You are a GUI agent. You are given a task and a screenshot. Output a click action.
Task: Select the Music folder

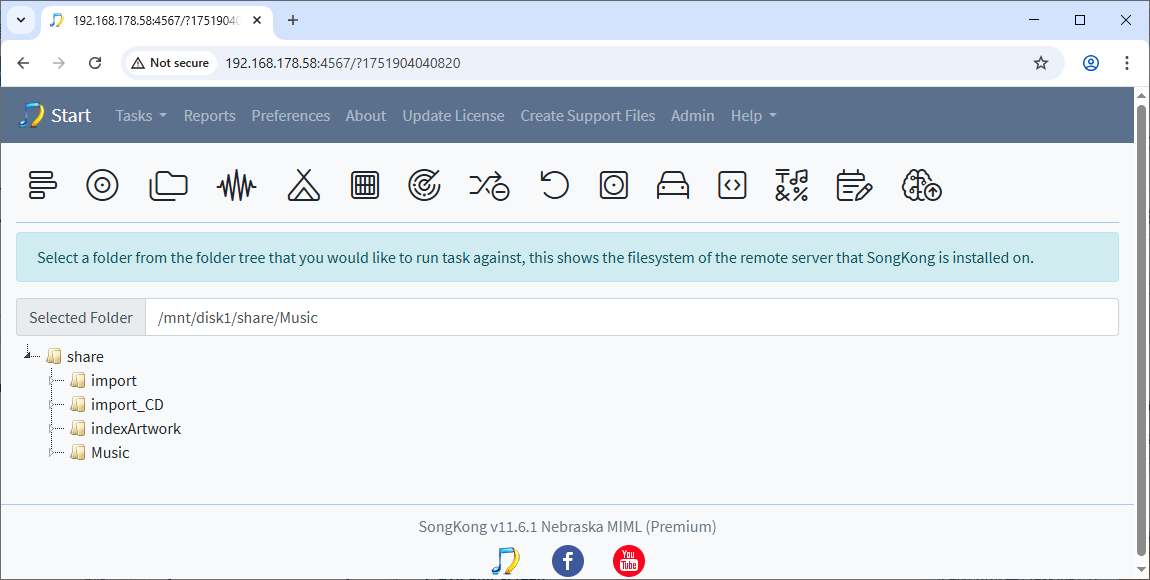click(x=110, y=453)
